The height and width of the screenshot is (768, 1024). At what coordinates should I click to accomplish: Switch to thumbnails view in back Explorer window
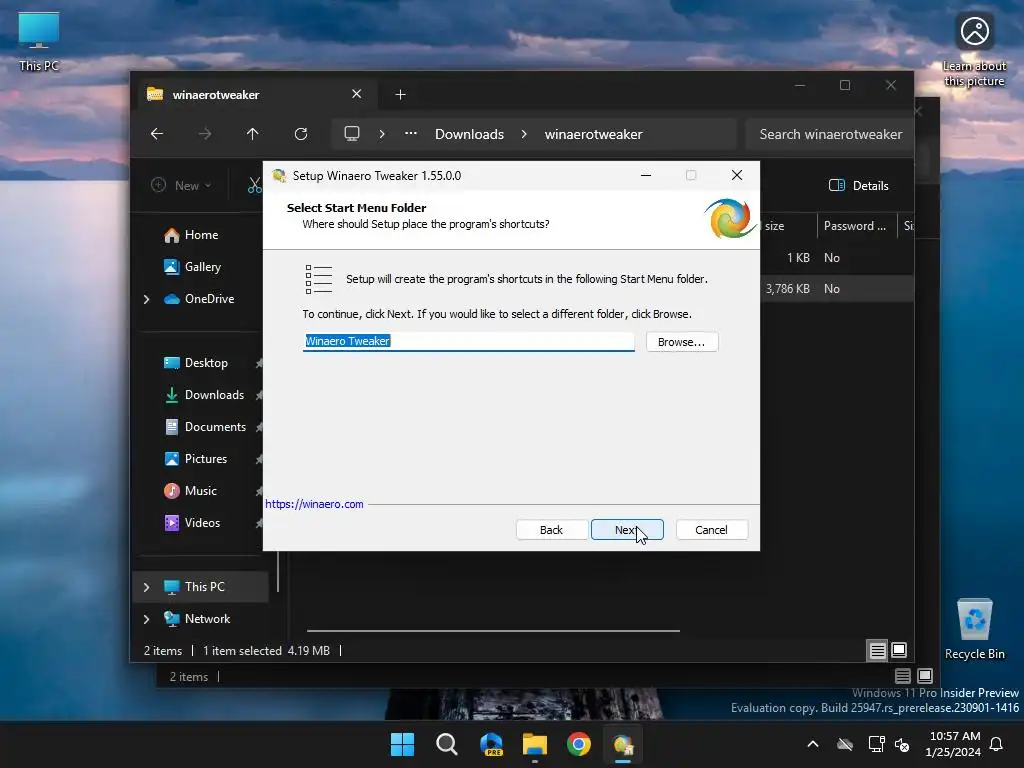pyautogui.click(x=925, y=676)
